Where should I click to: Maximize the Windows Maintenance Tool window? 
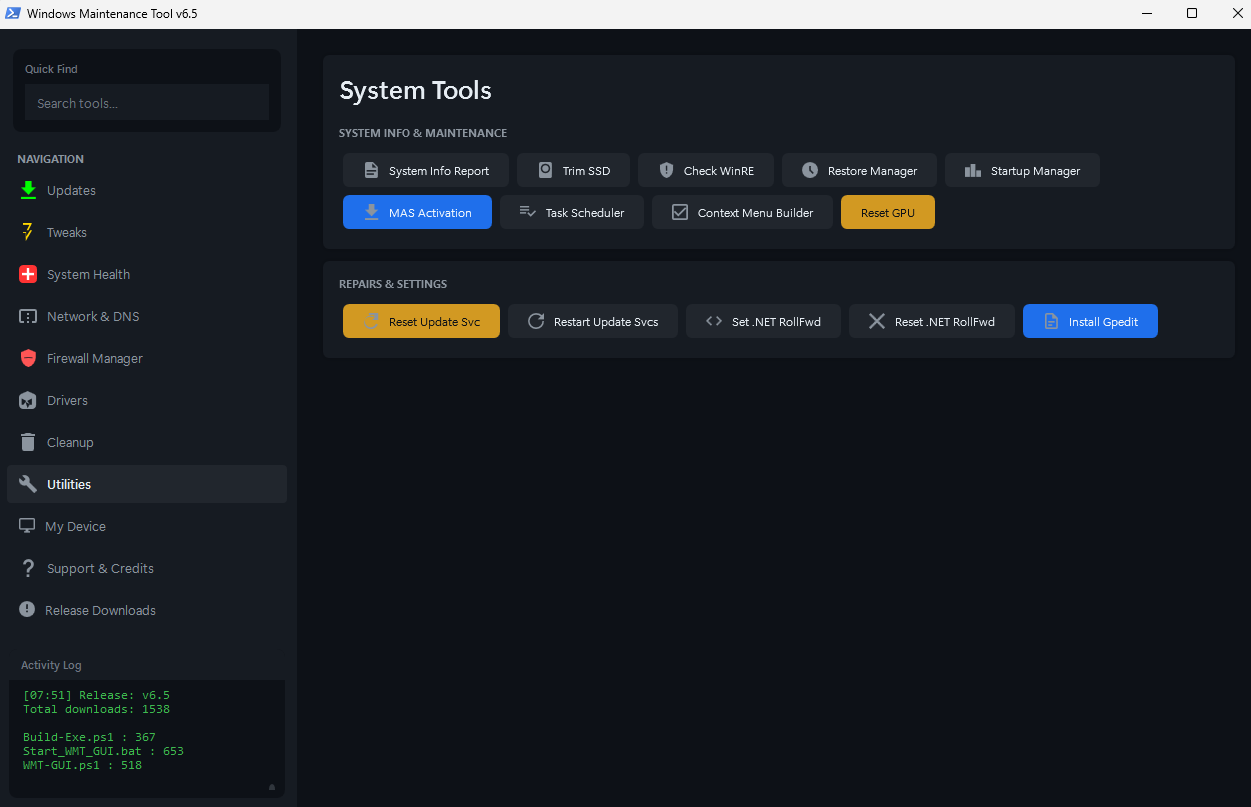(x=1192, y=14)
